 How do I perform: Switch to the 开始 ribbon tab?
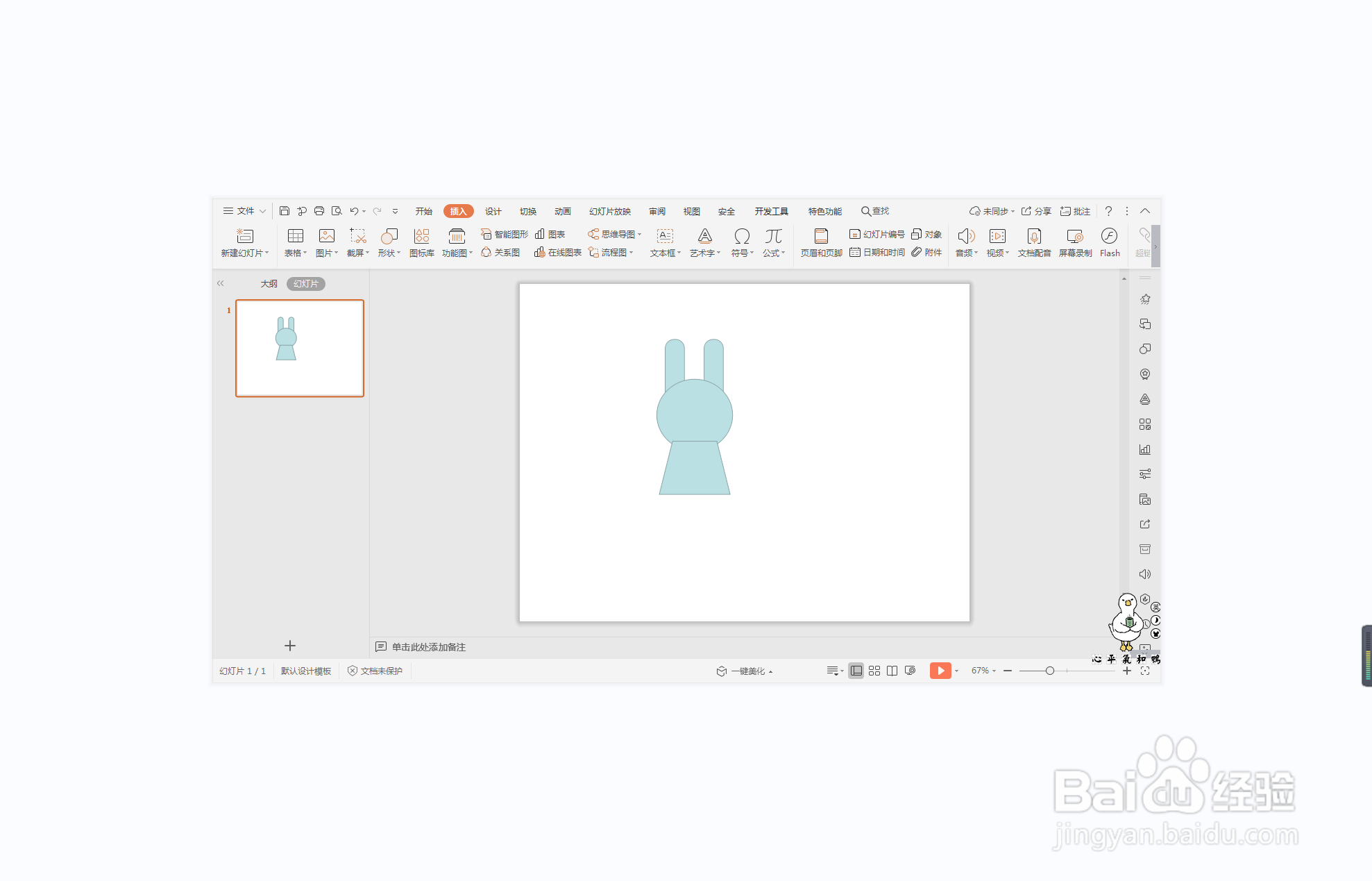[x=424, y=211]
